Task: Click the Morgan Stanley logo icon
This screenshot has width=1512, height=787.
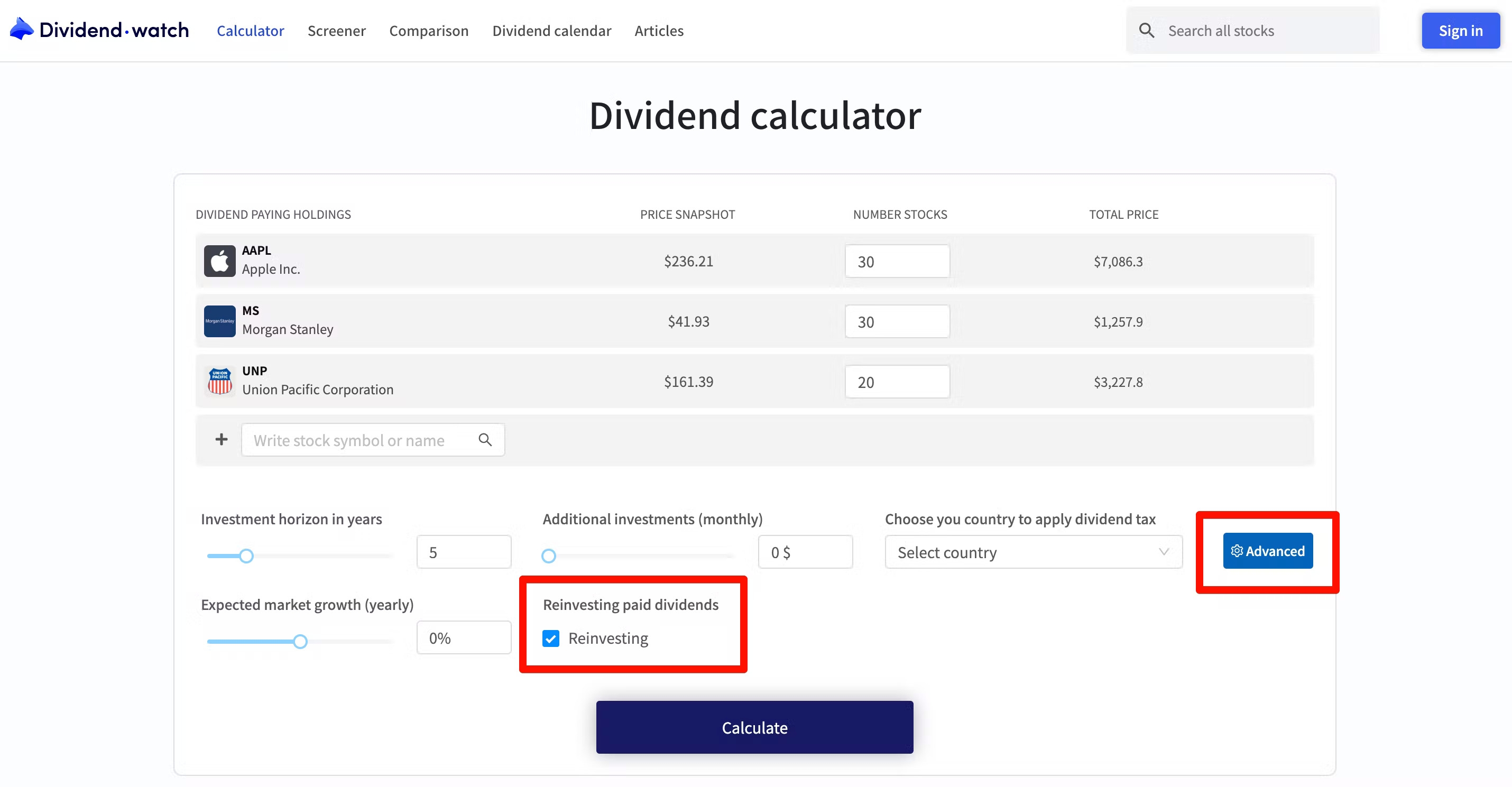Action: (x=219, y=321)
